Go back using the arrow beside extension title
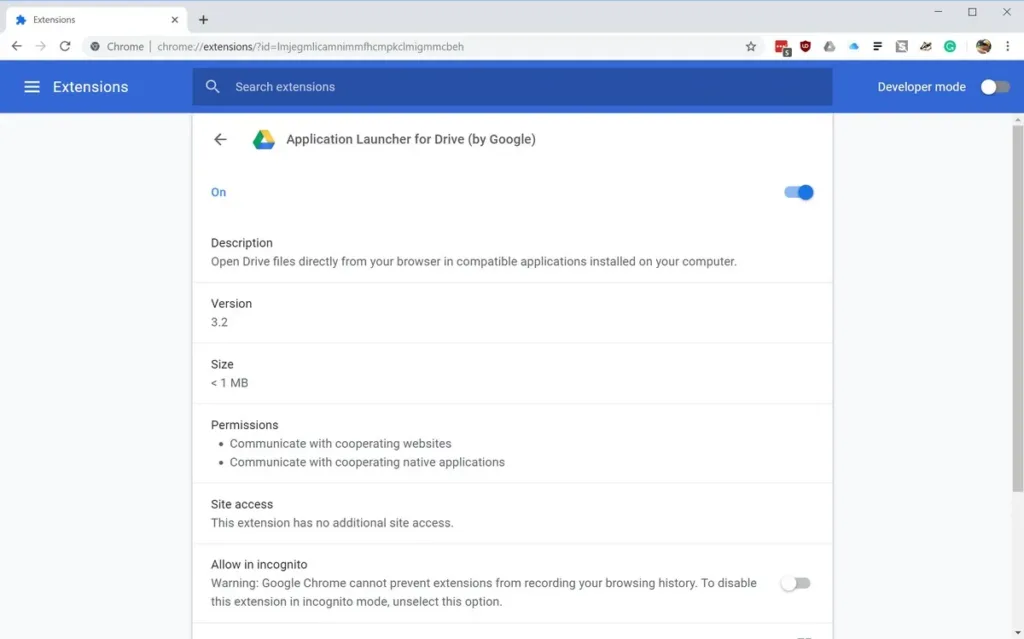This screenshot has width=1024, height=639. pyautogui.click(x=220, y=139)
